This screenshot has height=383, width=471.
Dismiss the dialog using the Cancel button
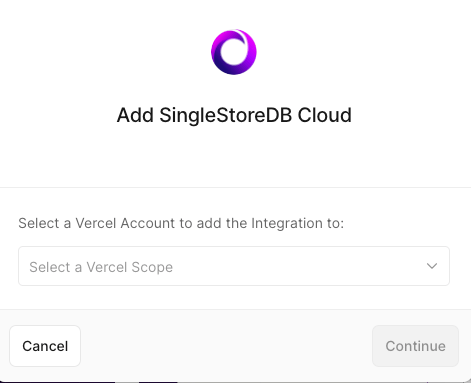(x=45, y=346)
